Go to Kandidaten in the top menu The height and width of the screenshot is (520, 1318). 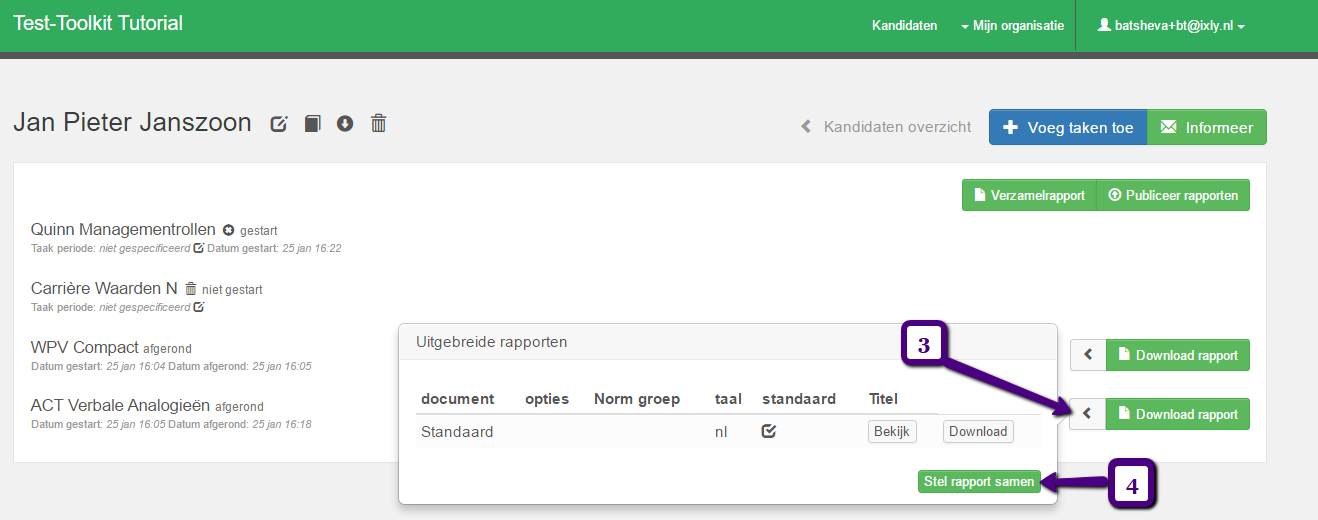click(904, 26)
